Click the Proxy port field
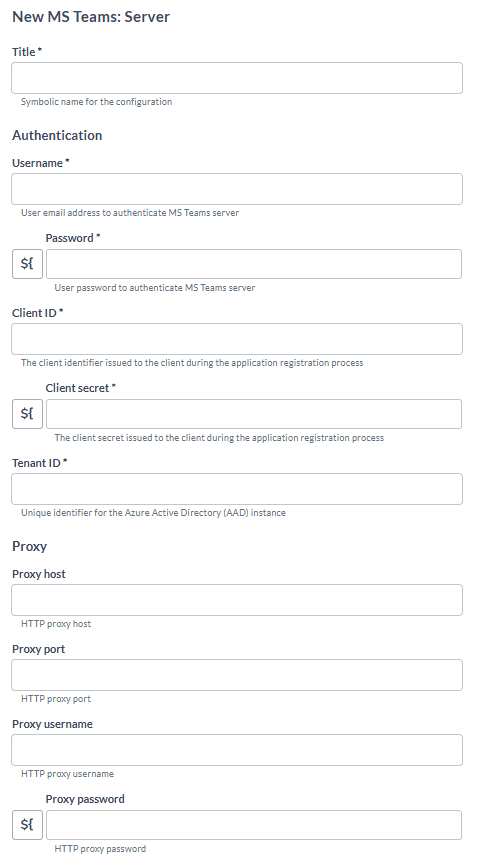The width and height of the screenshot is (502, 868). pos(237,675)
